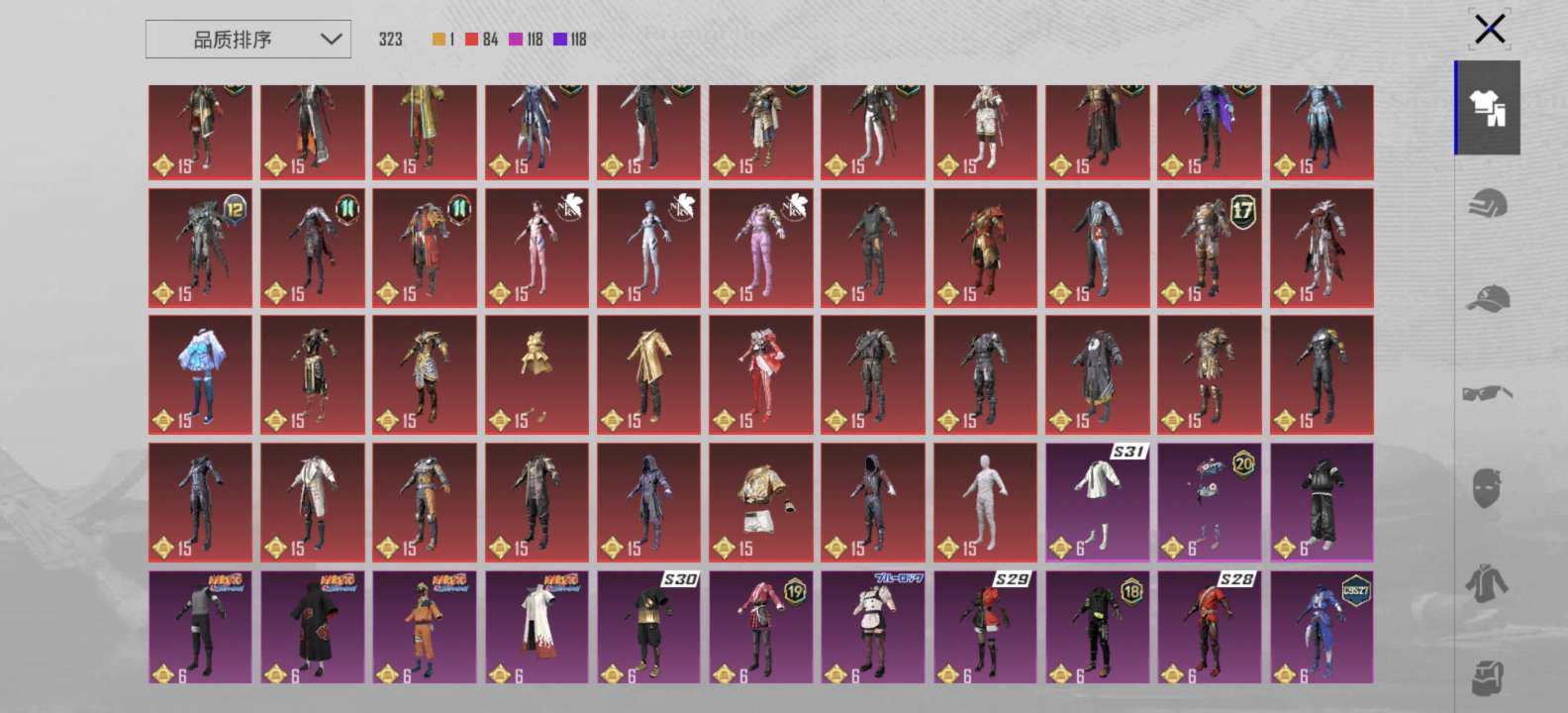This screenshot has width=1568, height=713.
Task: Select the red and white striped outfit
Action: [x=760, y=375]
